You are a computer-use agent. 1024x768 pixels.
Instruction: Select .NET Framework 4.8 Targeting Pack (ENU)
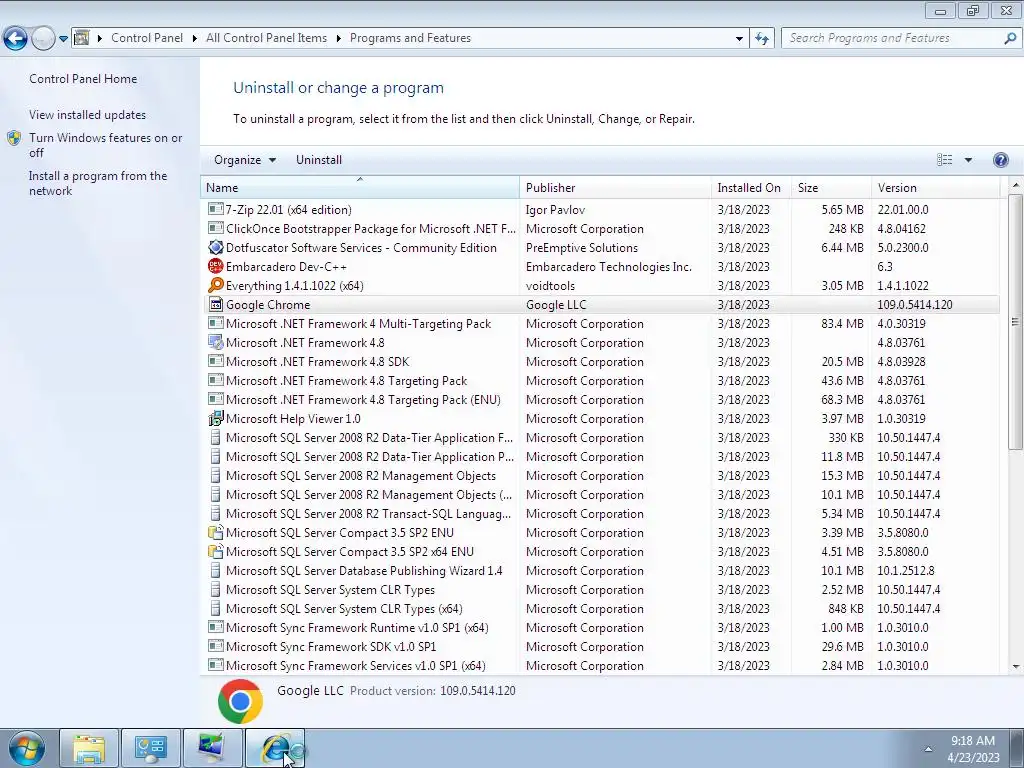pyautogui.click(x=600, y=400)
